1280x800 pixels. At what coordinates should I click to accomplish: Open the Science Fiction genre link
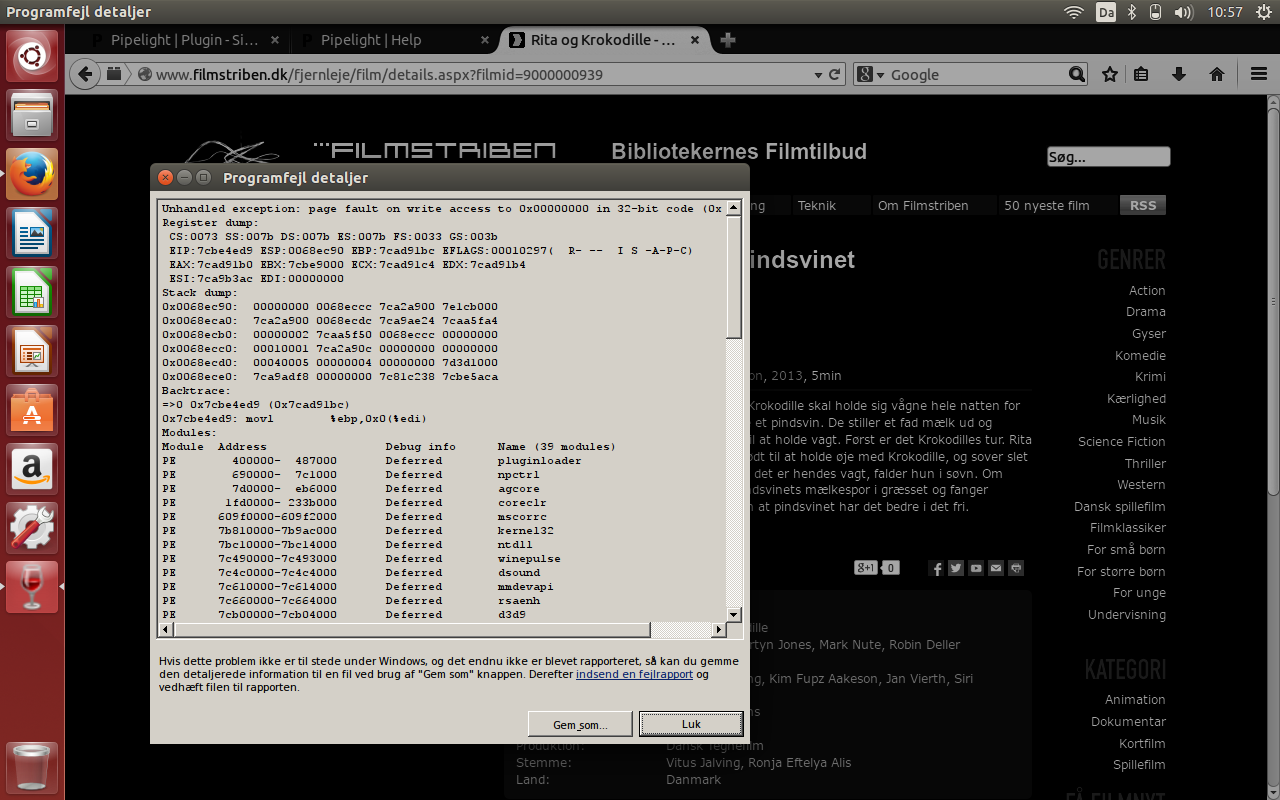pos(1122,441)
